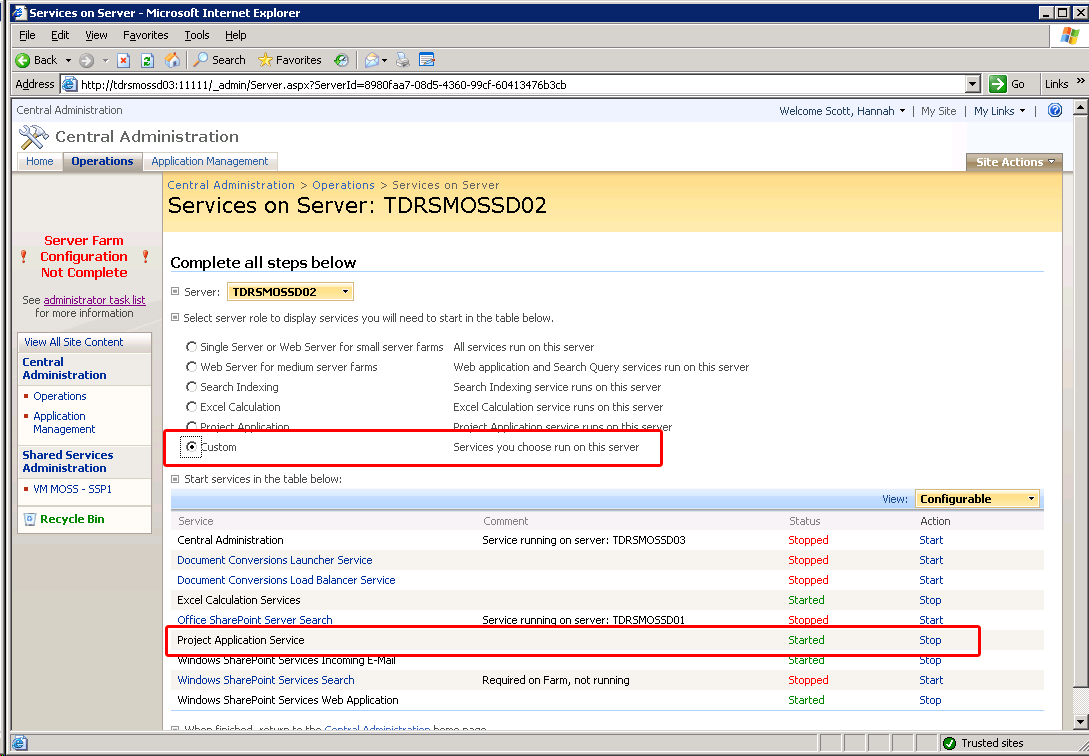This screenshot has width=1089, height=756.
Task: Select Web Server for medium server farms
Action: tap(191, 367)
